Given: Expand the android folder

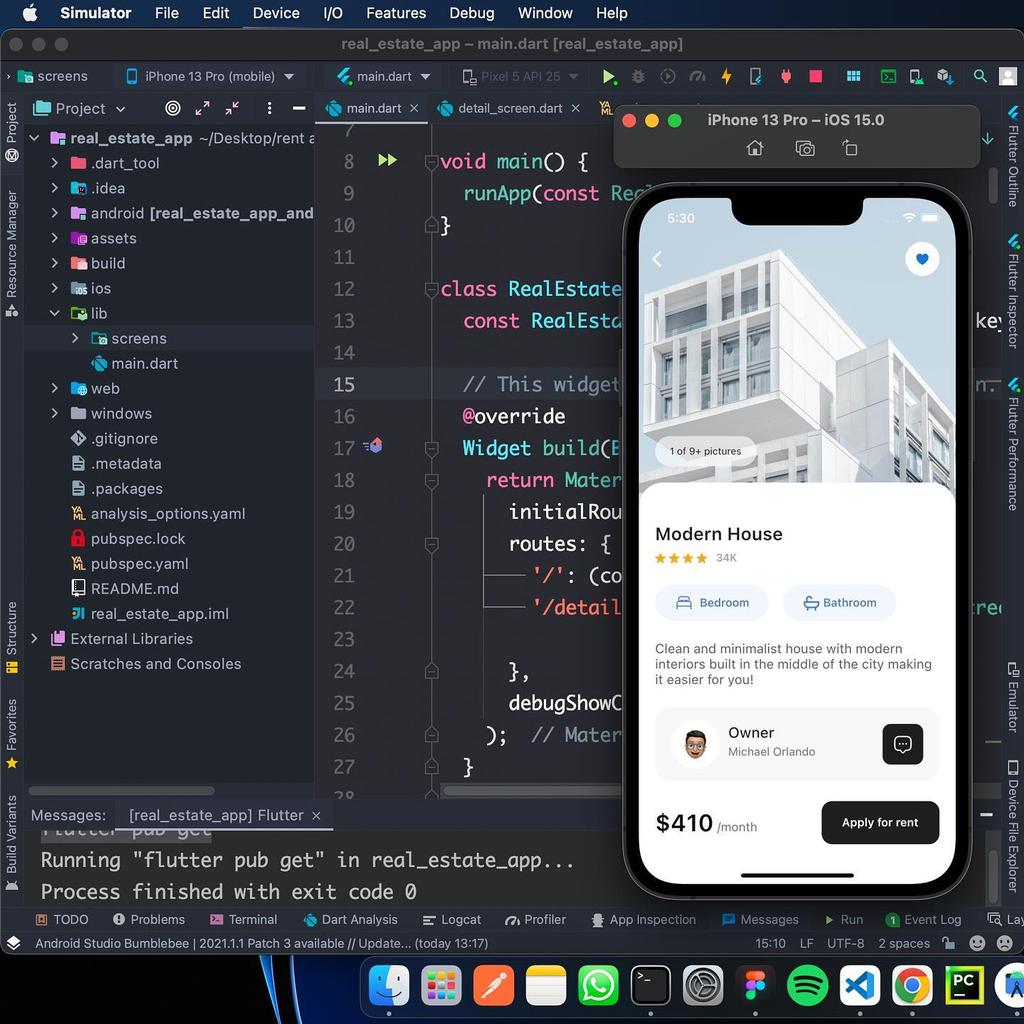Looking at the screenshot, I should (x=55, y=213).
